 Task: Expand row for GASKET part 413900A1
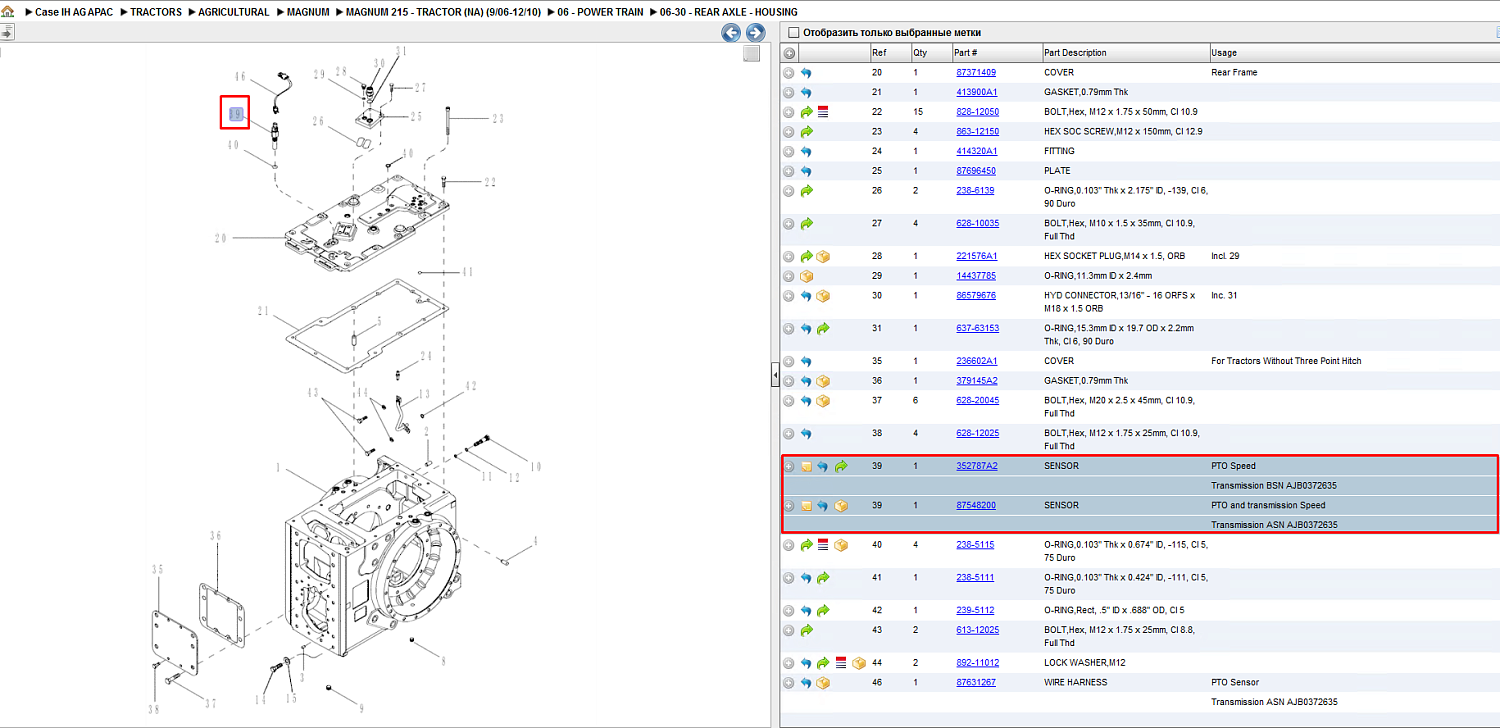[x=789, y=93]
